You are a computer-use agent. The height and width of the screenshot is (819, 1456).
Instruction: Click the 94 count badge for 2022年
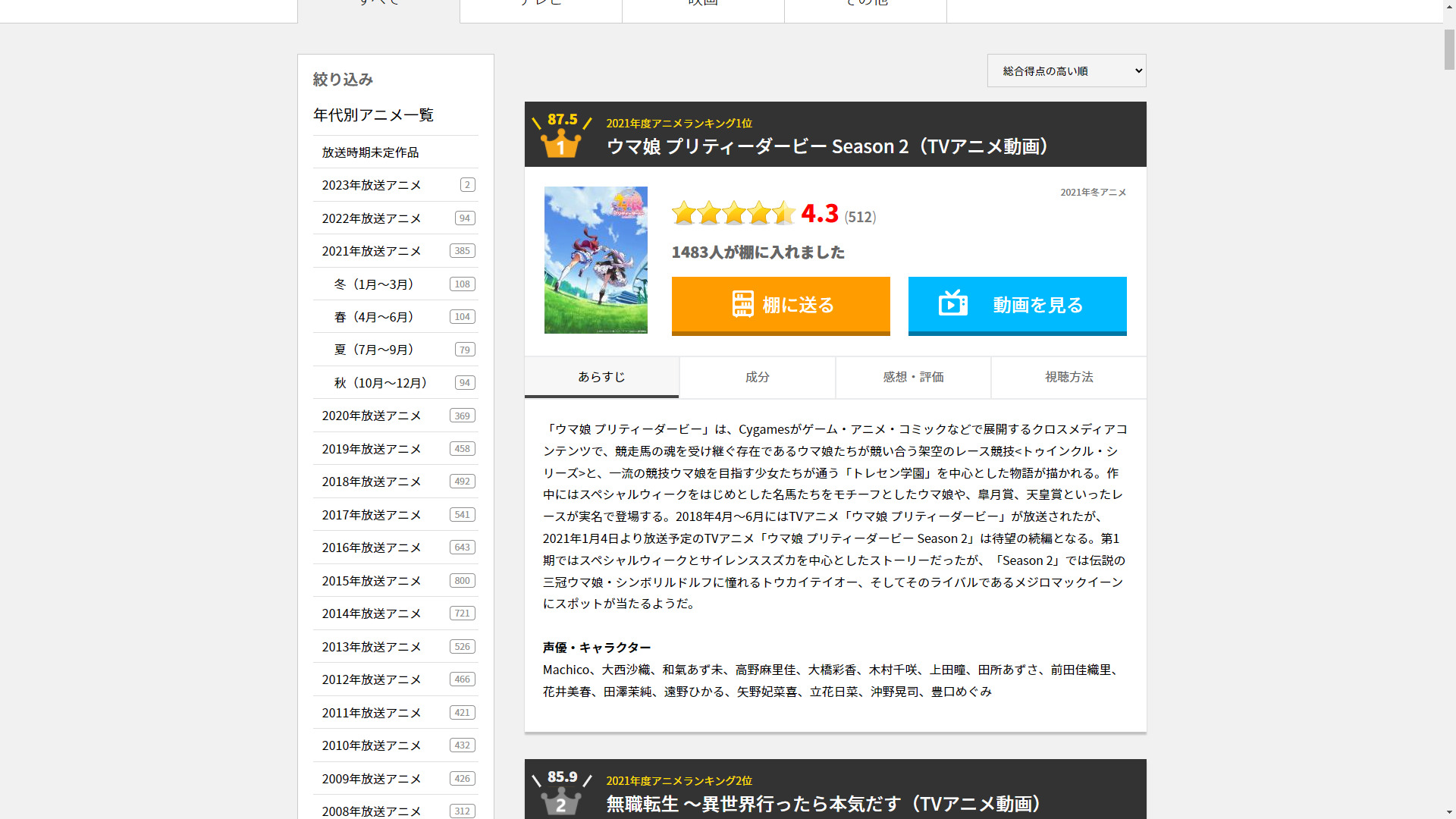(464, 218)
